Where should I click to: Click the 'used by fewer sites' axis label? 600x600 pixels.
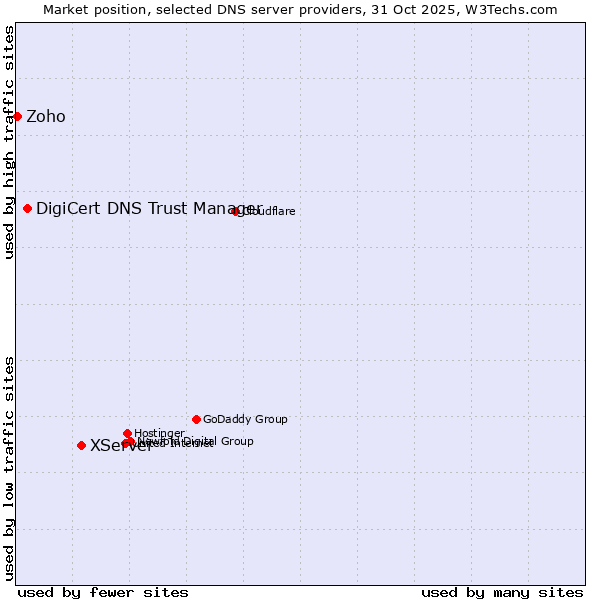(x=103, y=592)
